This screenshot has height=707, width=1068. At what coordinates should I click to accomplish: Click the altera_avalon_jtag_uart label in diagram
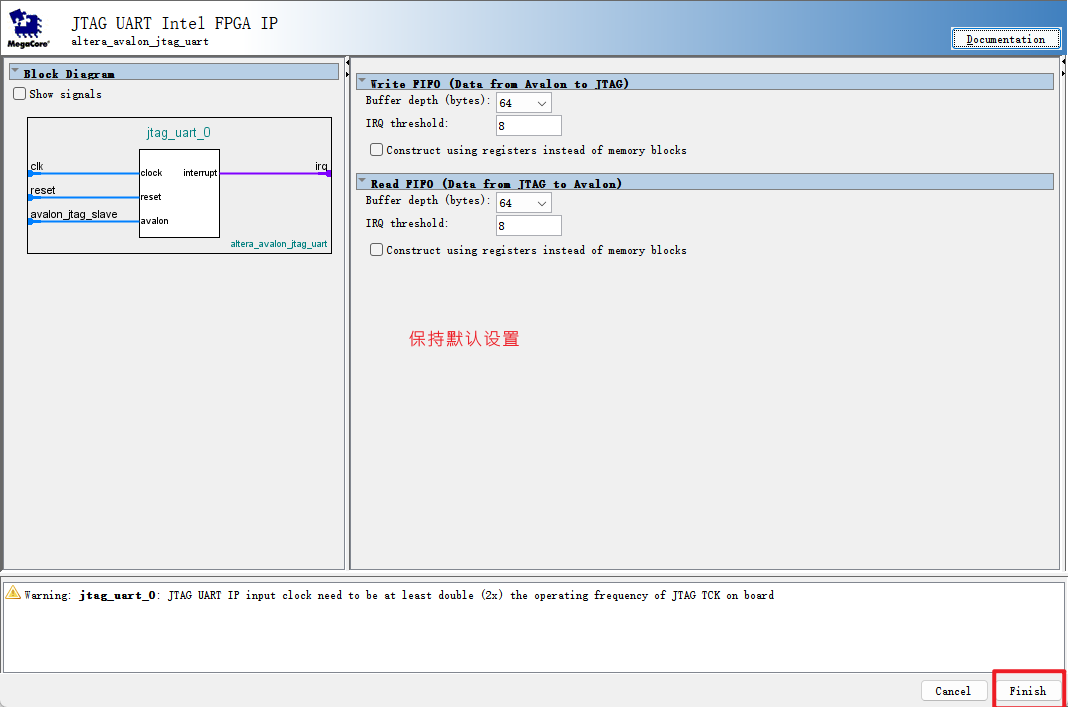coord(279,244)
